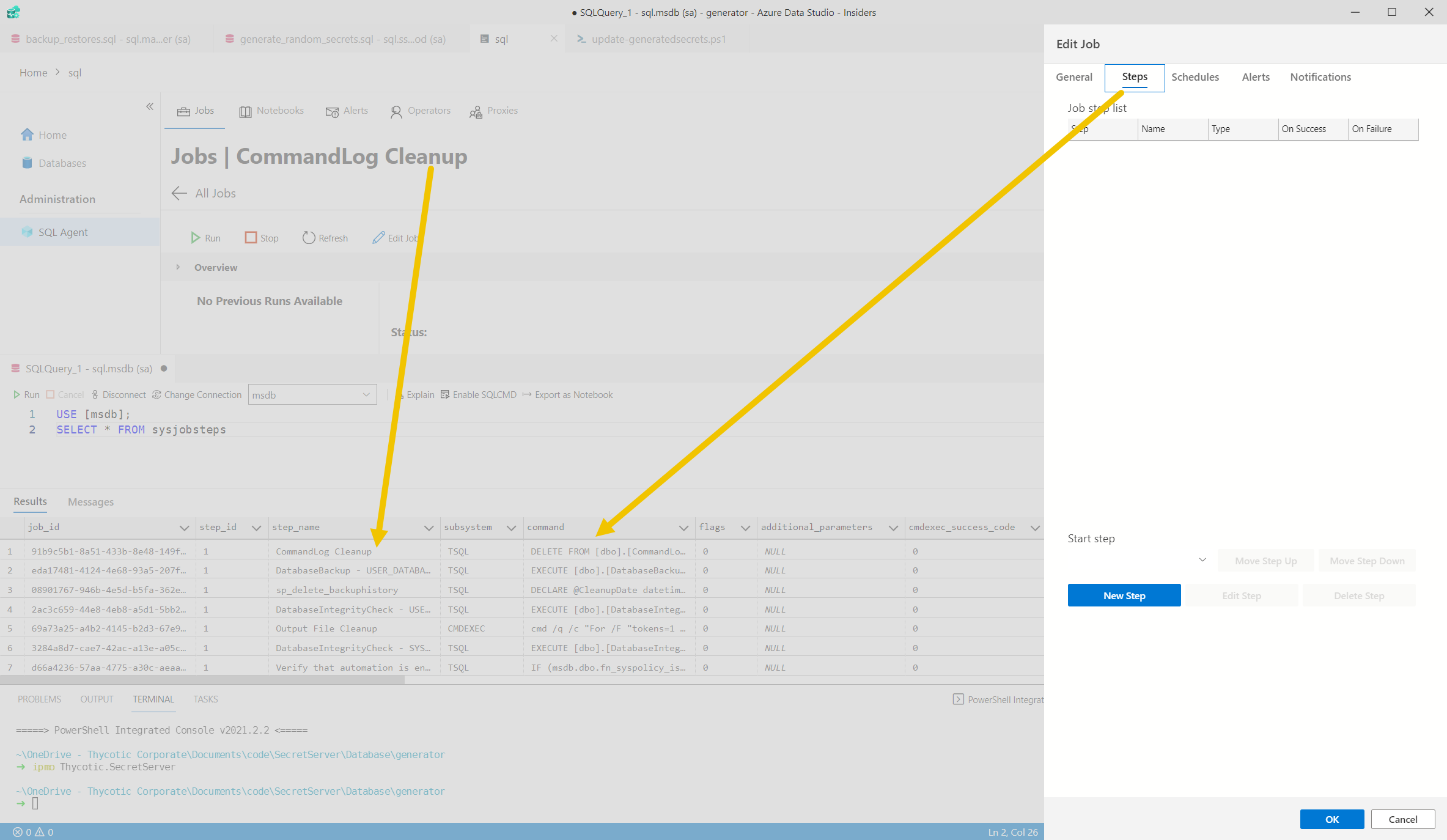This screenshot has width=1447, height=840.
Task: Run the CommandLog Cleanup job
Action: tap(205, 238)
